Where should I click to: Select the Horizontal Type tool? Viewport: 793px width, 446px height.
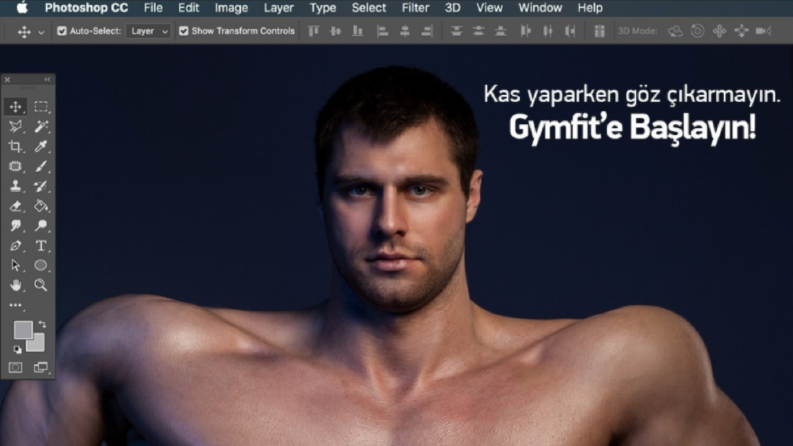40,246
